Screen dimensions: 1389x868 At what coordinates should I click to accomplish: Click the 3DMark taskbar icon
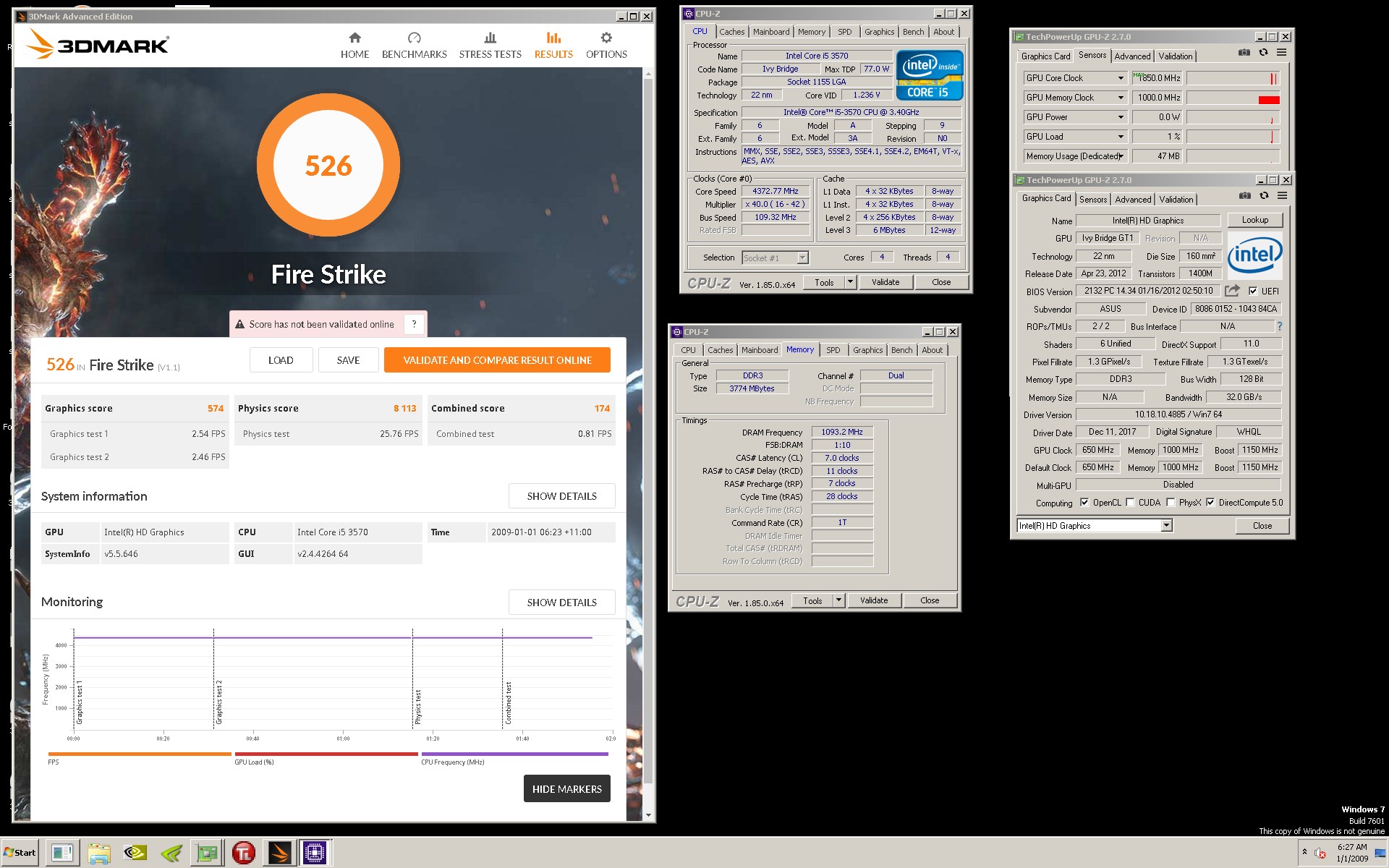pos(279,854)
